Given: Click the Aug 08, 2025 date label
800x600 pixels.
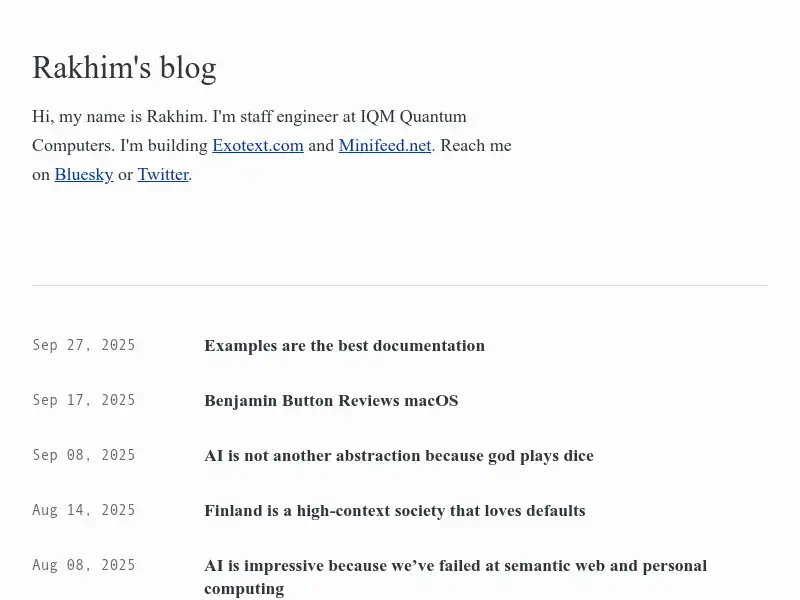Looking at the screenshot, I should point(84,565).
